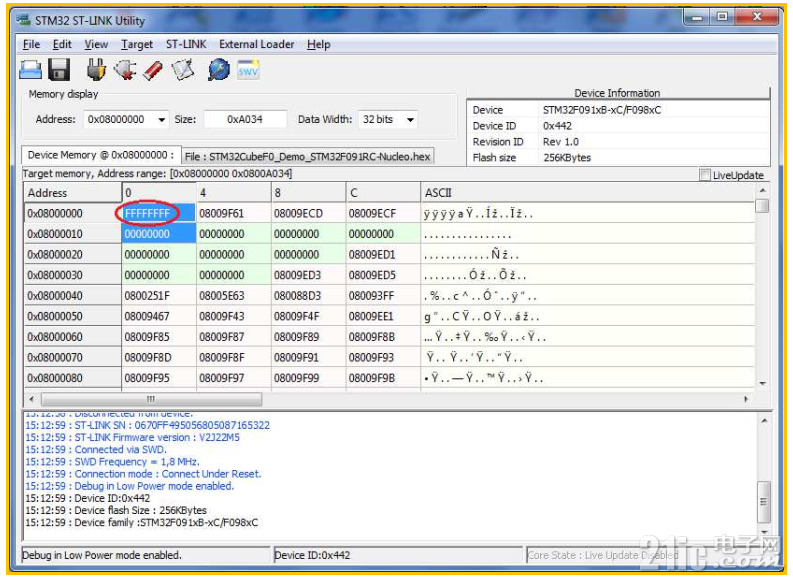Click status bar Device ID:0x442 entry
This screenshot has width=793, height=578.
tap(312, 555)
